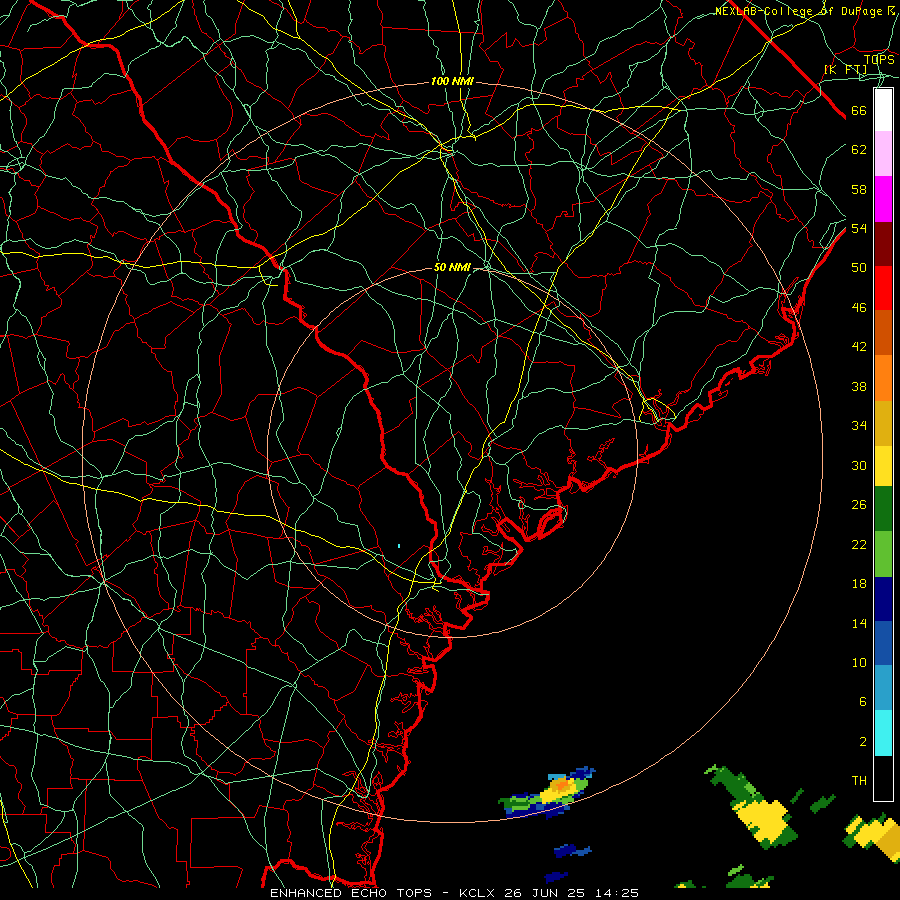Select the magenta legend color band
Screen dimensions: 900x900
click(883, 199)
